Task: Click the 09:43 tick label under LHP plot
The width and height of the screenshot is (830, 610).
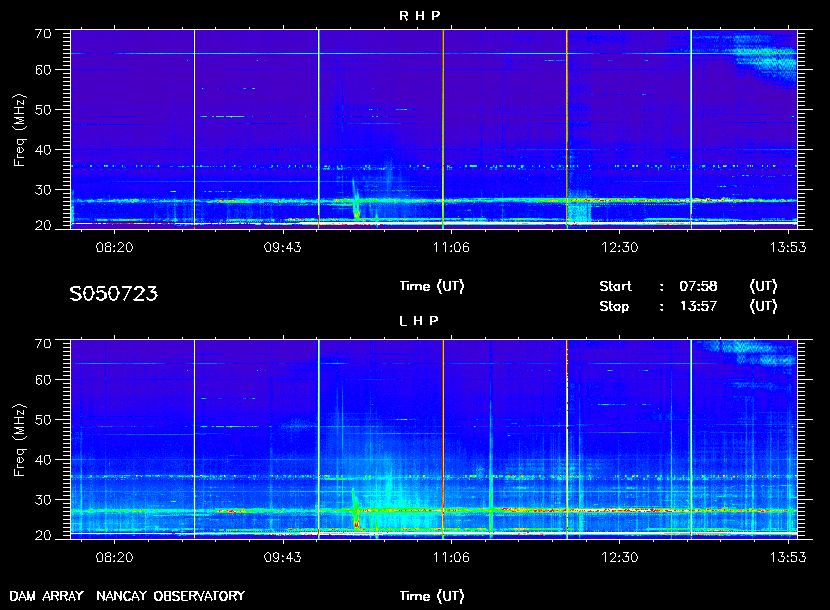Action: 283,557
